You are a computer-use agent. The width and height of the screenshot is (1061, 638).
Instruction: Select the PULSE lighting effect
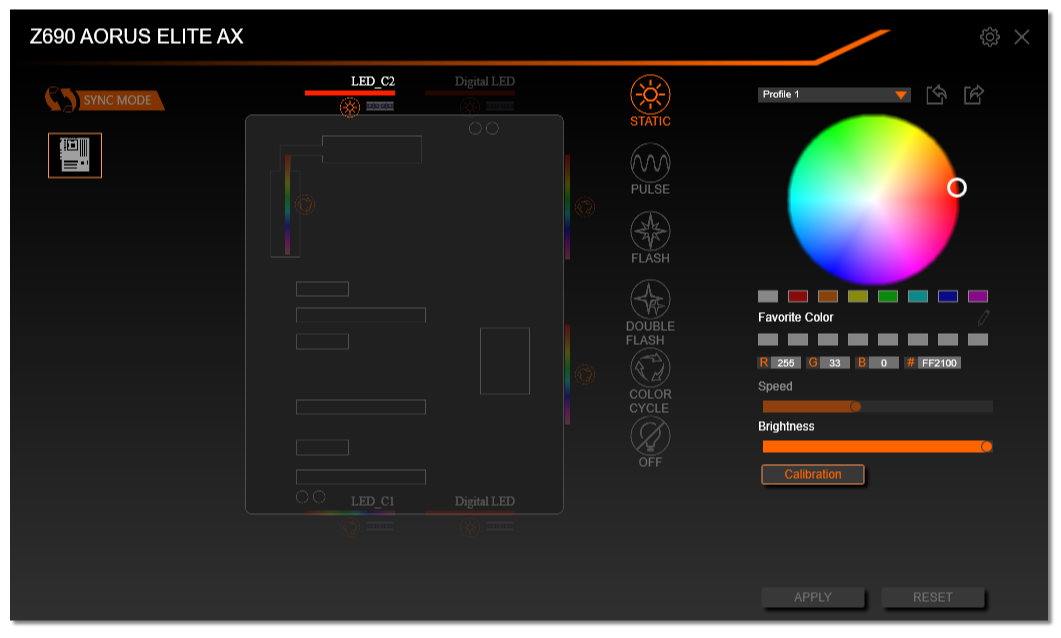tap(650, 170)
